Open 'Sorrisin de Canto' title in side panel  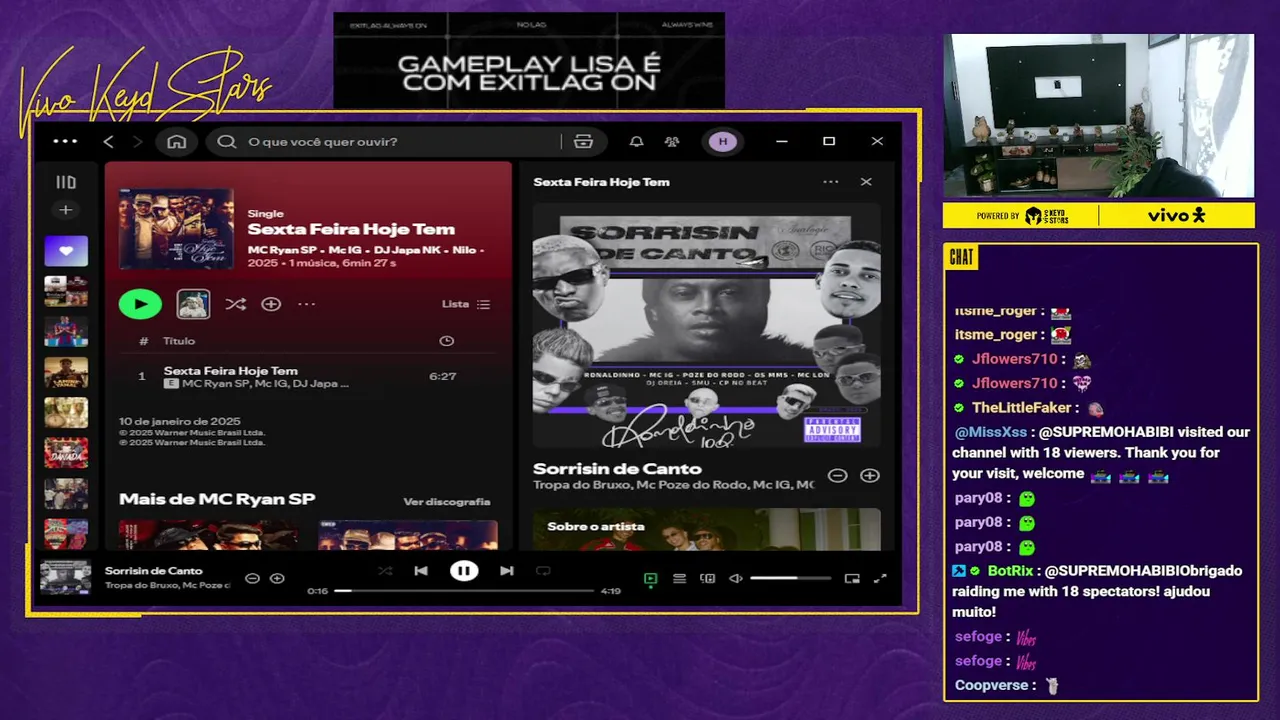[x=617, y=469]
